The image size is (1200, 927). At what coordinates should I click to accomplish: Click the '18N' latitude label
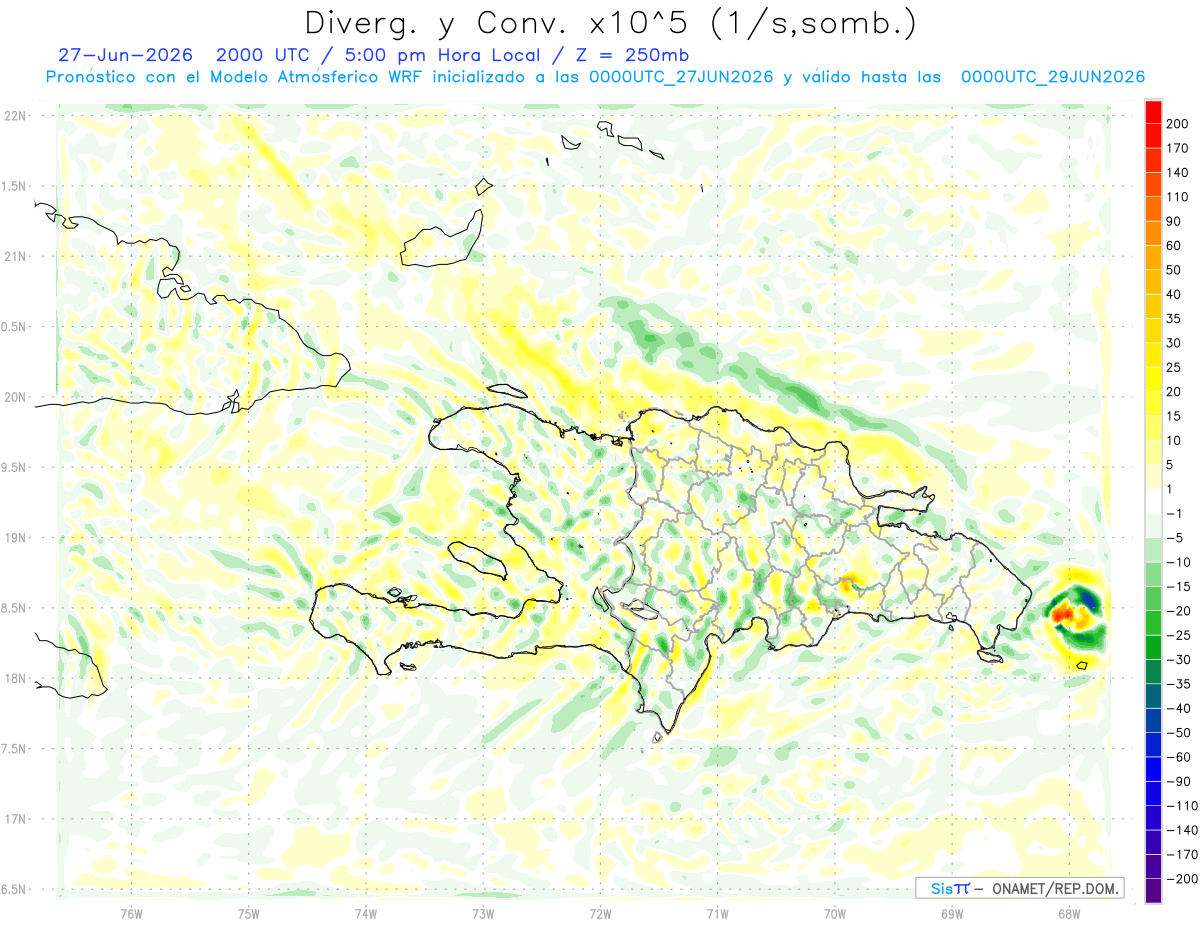[15, 678]
